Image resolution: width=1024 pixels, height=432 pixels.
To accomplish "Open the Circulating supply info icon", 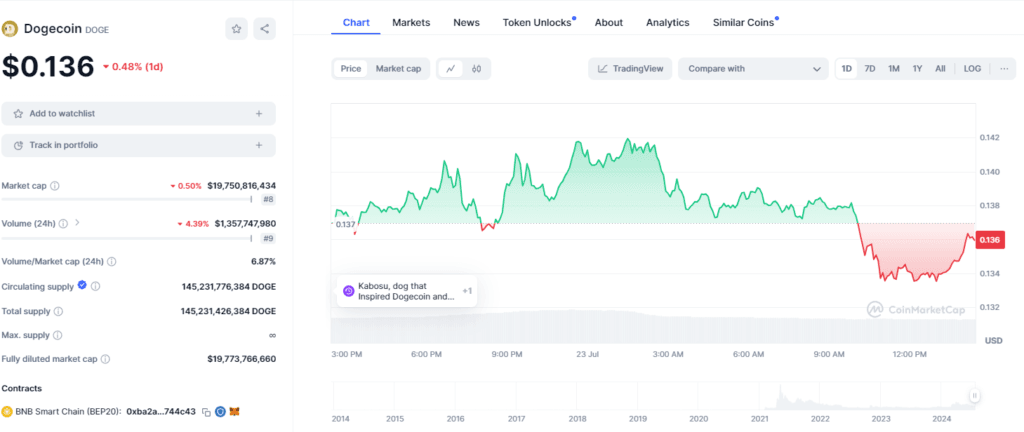I will click(95, 286).
